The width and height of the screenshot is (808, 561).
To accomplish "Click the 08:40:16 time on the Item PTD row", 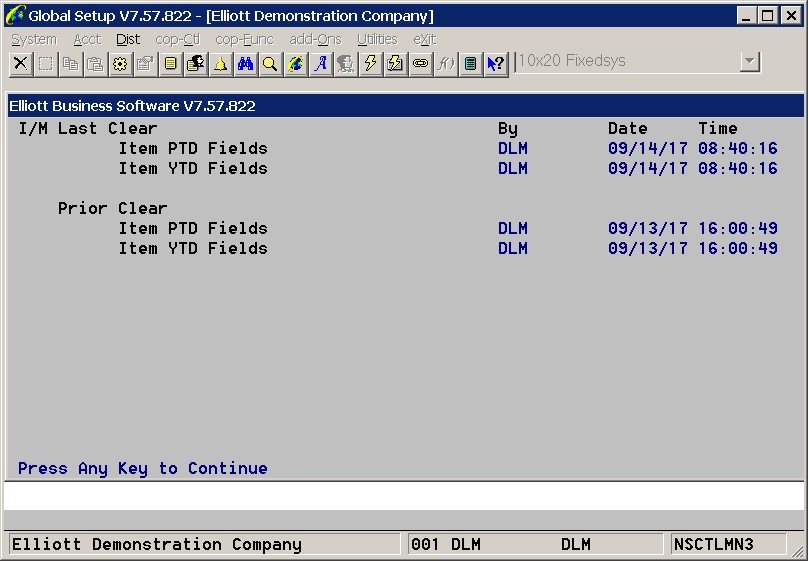I will pyautogui.click(x=738, y=148).
